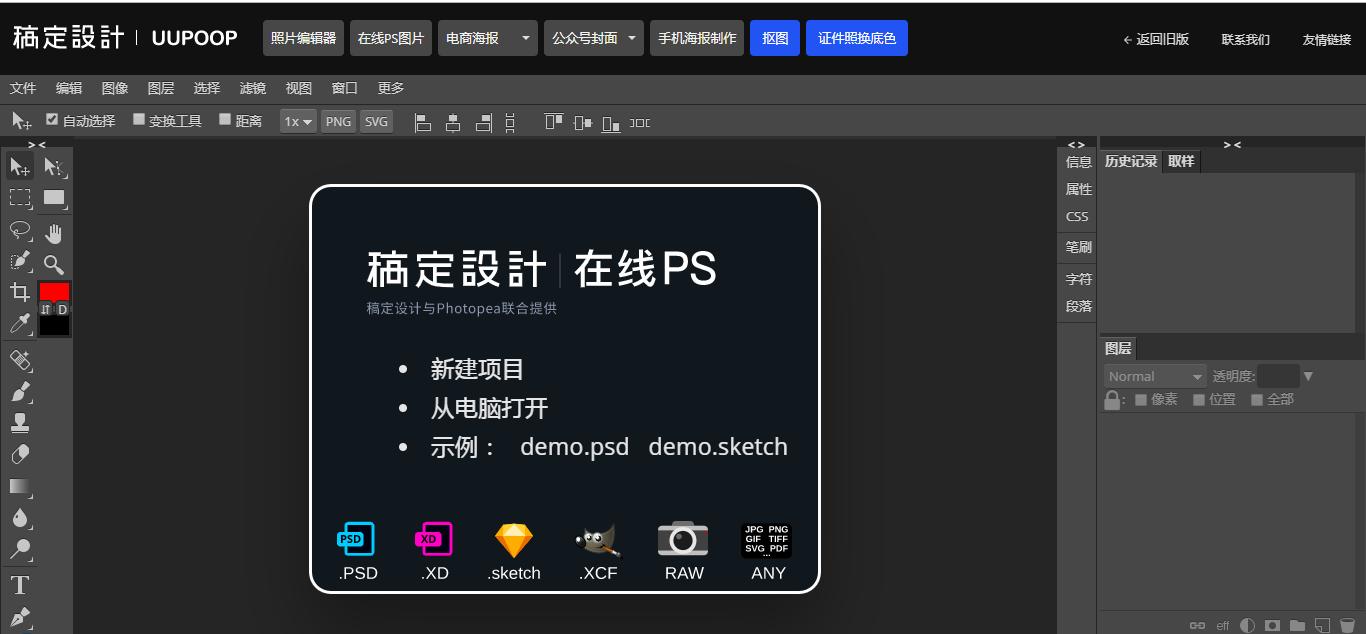Screen dimensions: 1366x634
Task: Create a new layer in the Layers panel
Action: [1322, 623]
